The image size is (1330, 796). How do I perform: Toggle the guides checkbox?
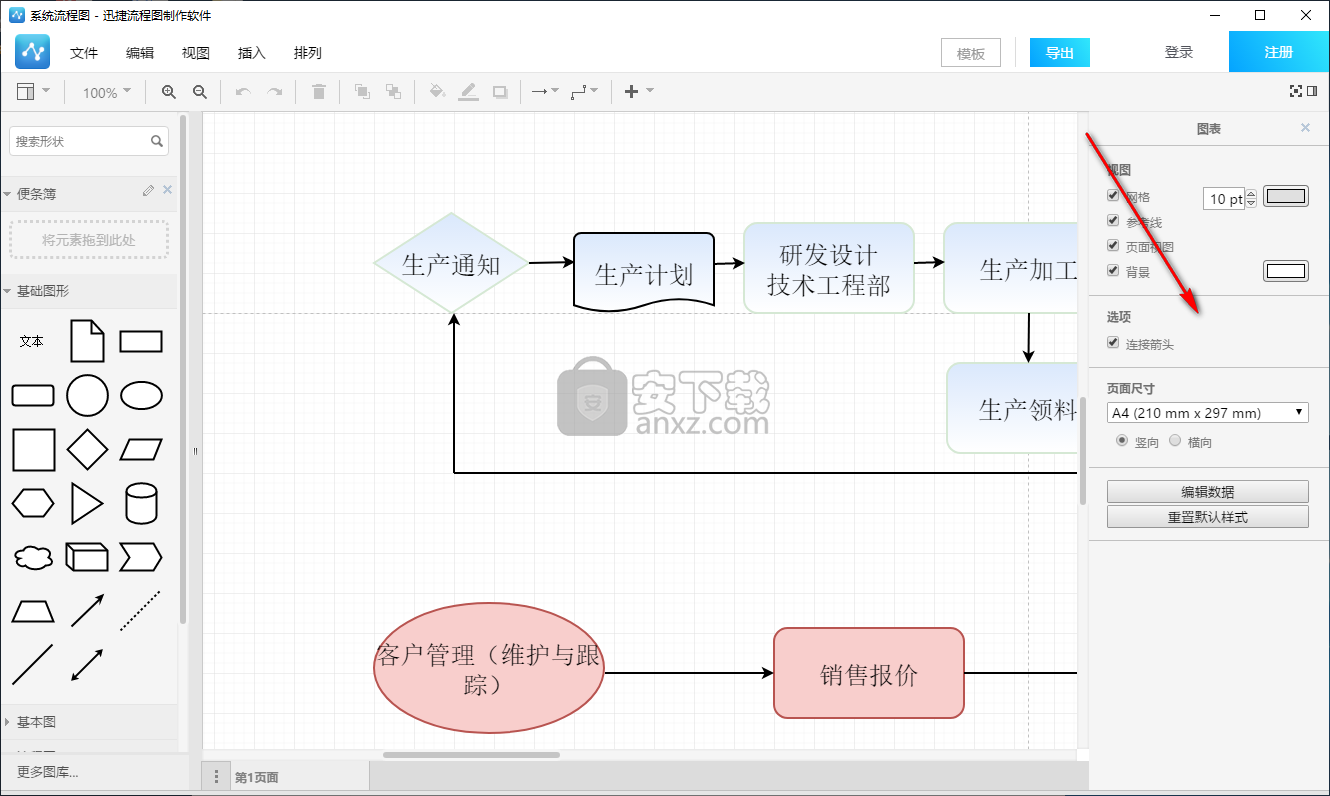pos(1113,220)
